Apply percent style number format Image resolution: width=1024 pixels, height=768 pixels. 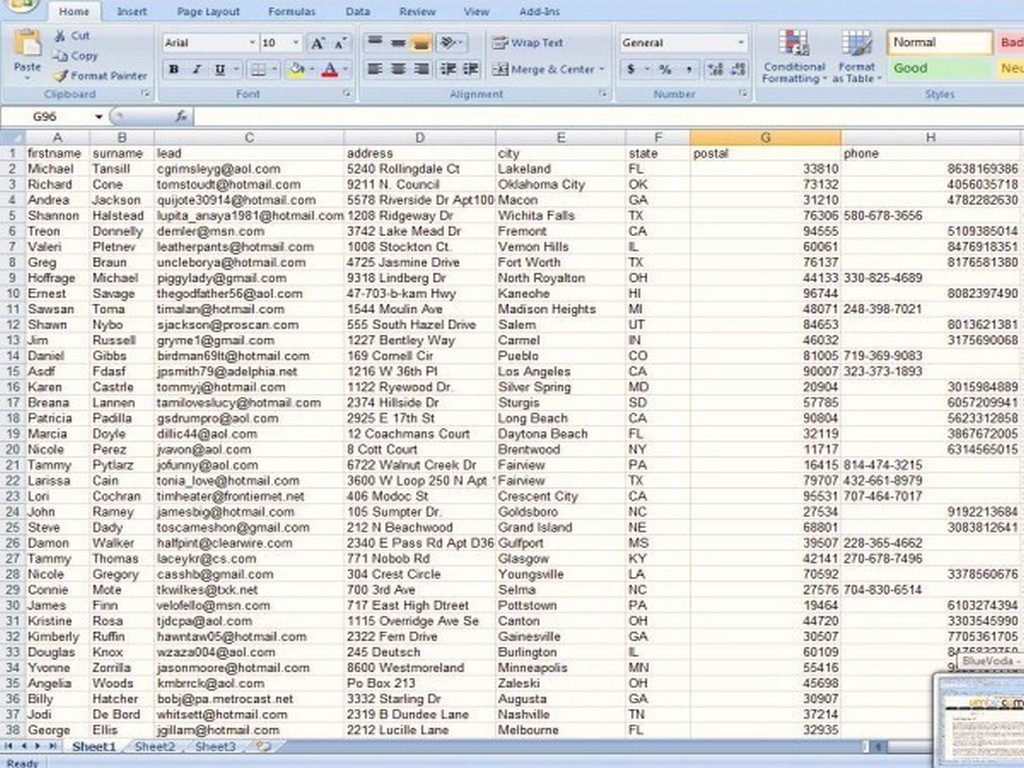(664, 69)
